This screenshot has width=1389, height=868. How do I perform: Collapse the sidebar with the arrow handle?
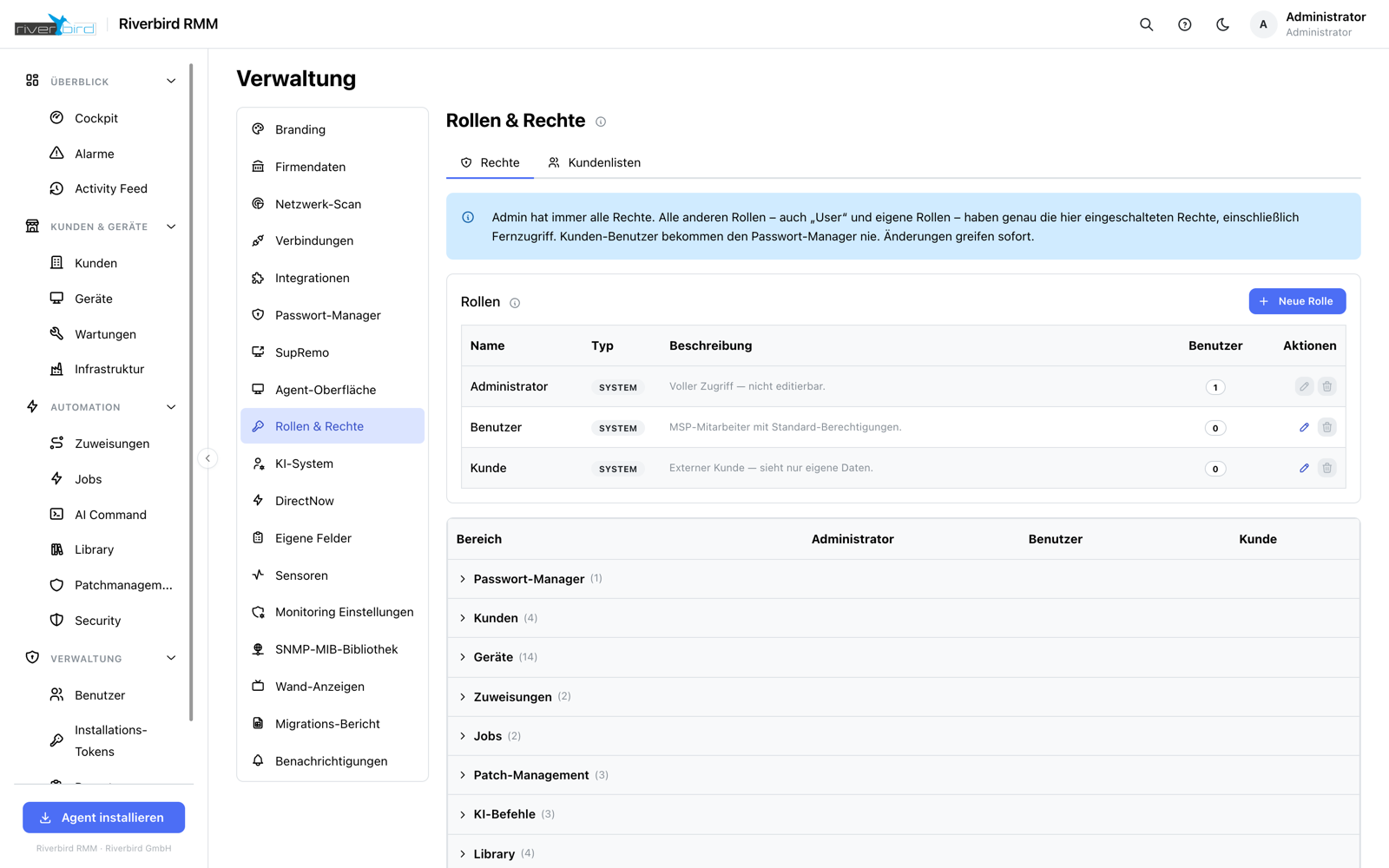(x=207, y=458)
